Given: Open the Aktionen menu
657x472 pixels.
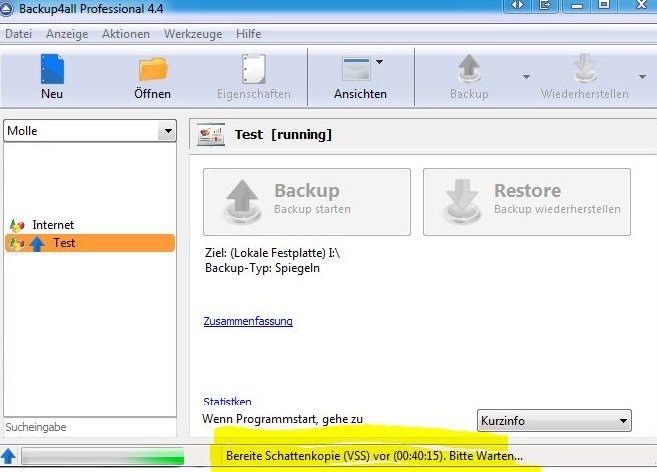Looking at the screenshot, I should (126, 34).
